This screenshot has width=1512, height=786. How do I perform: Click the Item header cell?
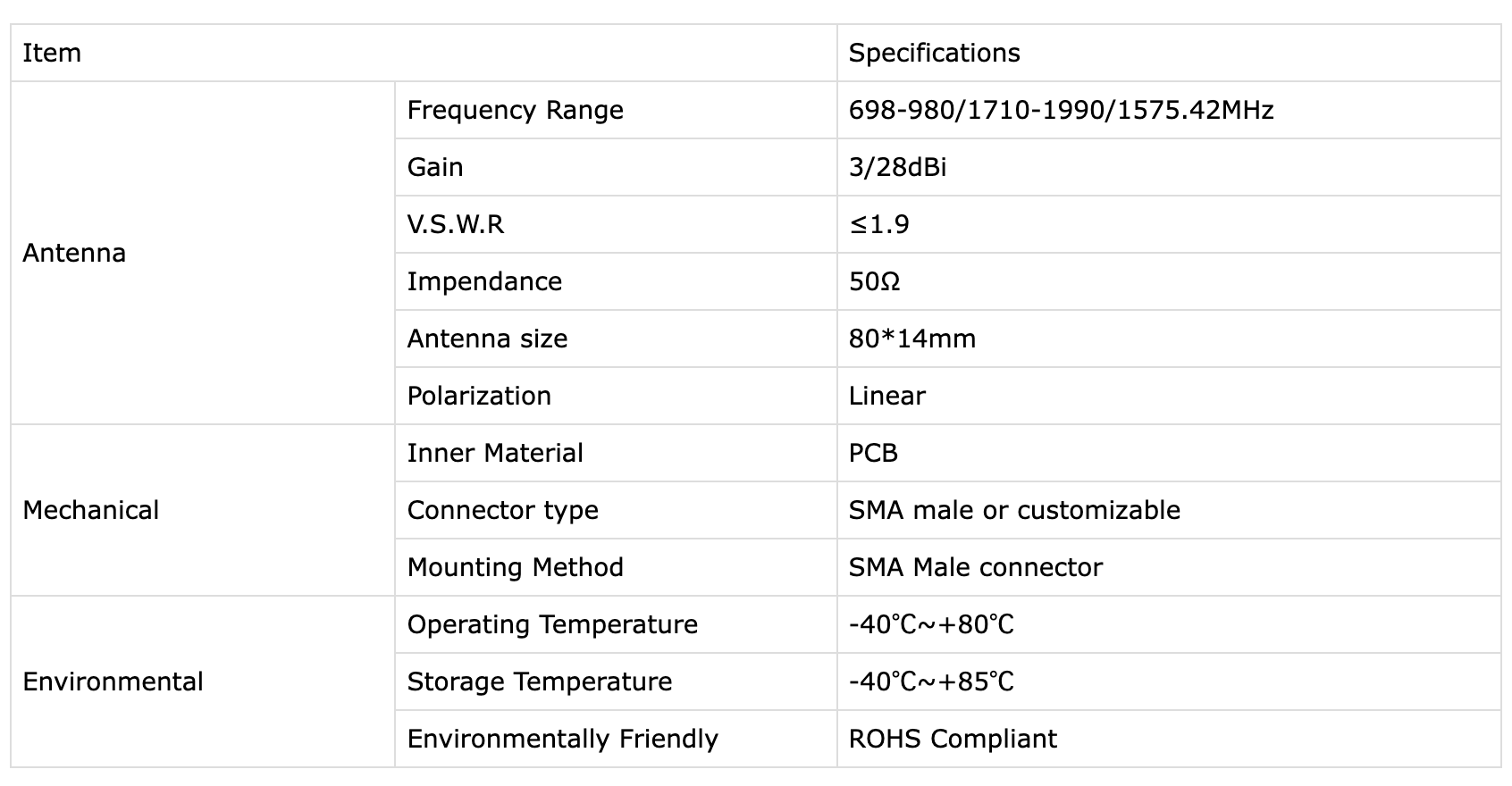click(424, 53)
